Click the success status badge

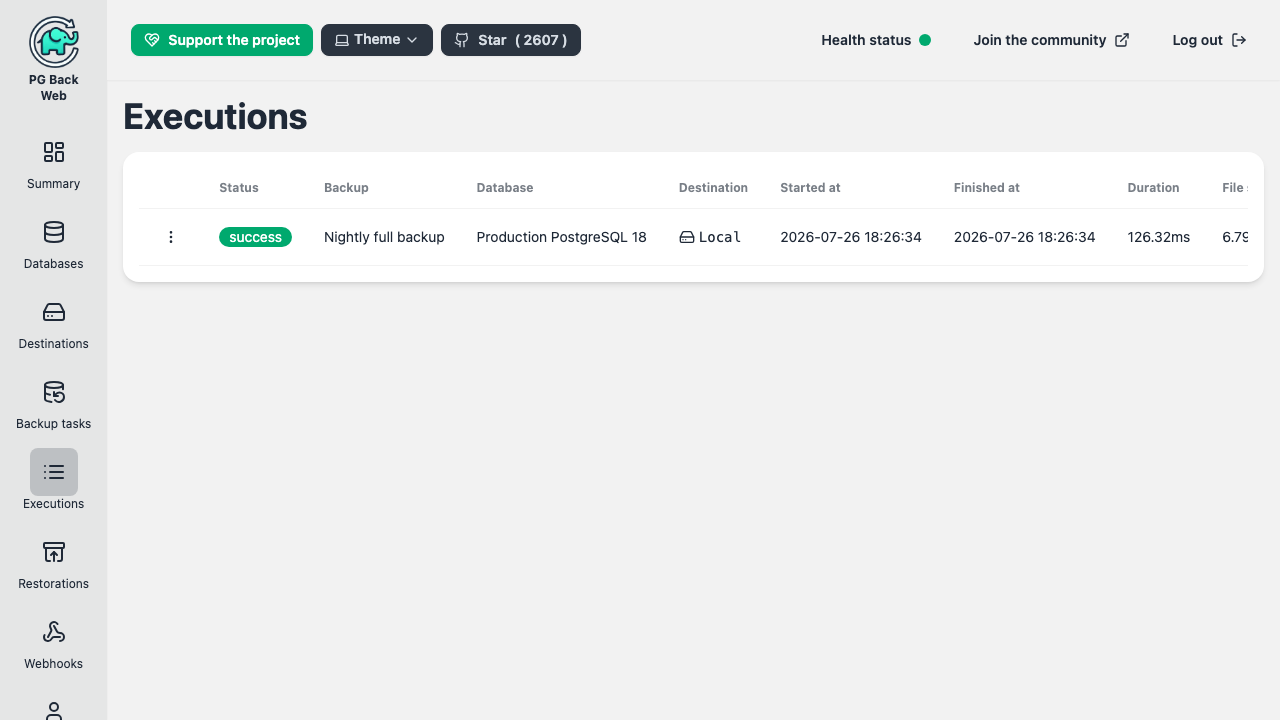[255, 237]
